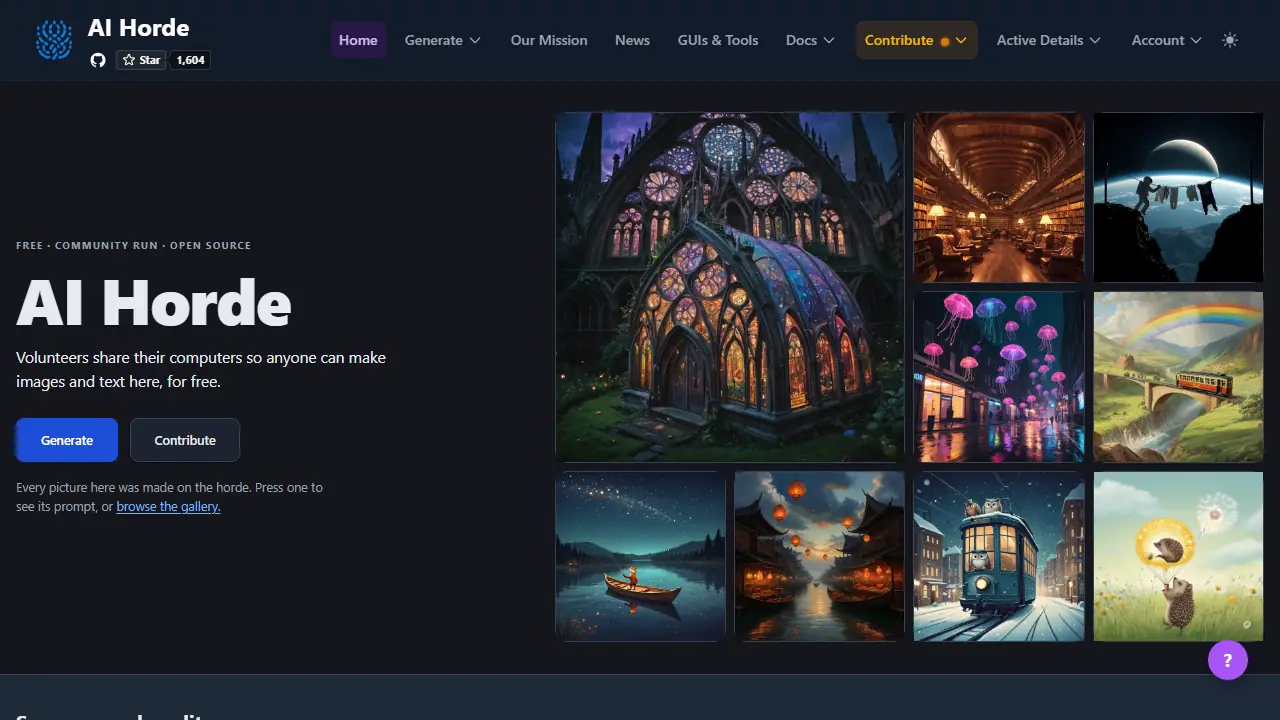Expand the Generate dropdown menu
This screenshot has height=720, width=1280.
[x=443, y=40]
